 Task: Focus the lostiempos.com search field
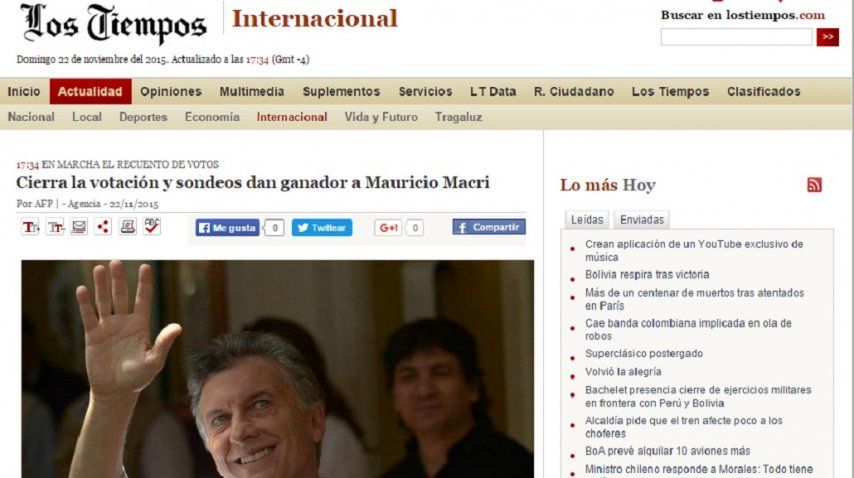(736, 37)
